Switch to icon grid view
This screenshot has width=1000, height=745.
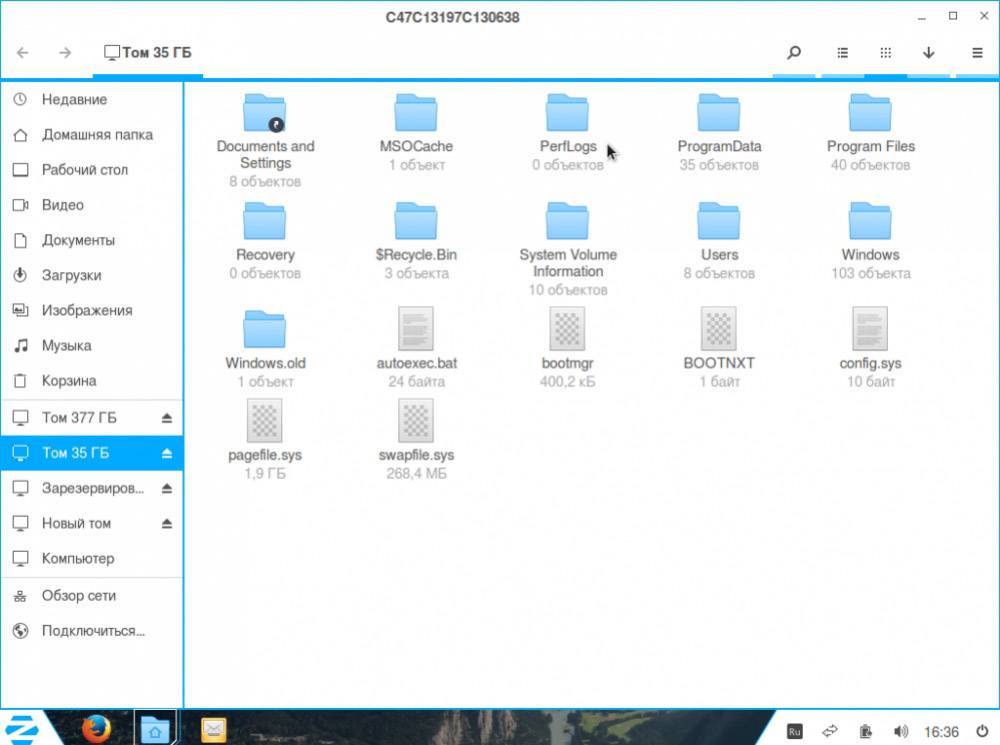[x=885, y=52]
